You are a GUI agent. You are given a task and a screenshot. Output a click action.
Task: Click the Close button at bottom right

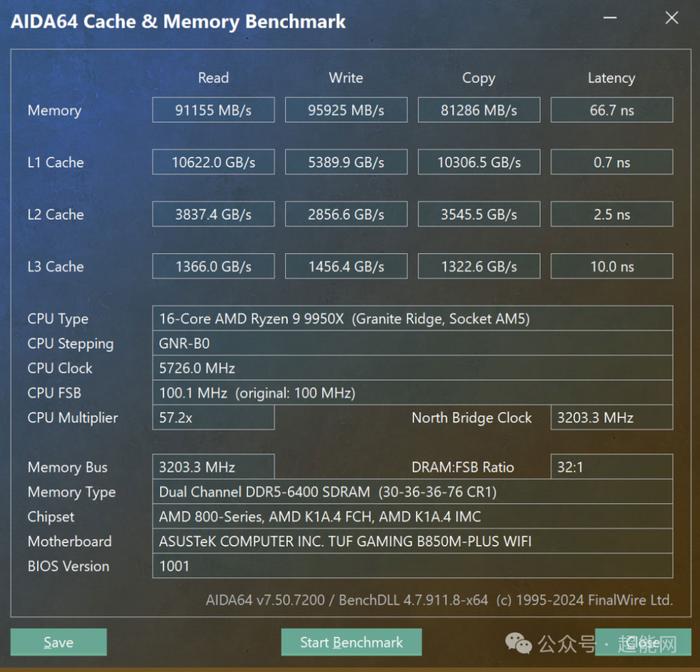pyautogui.click(x=643, y=642)
